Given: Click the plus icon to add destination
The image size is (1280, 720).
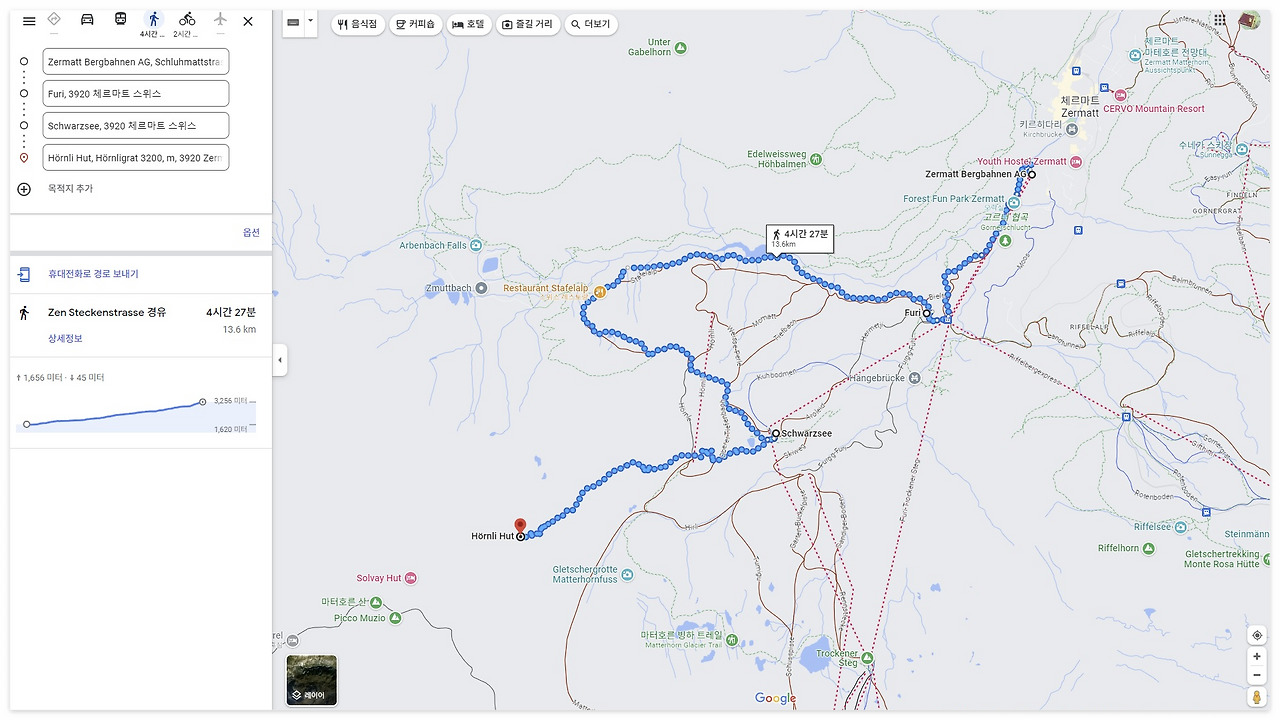Looking at the screenshot, I should coord(24,189).
